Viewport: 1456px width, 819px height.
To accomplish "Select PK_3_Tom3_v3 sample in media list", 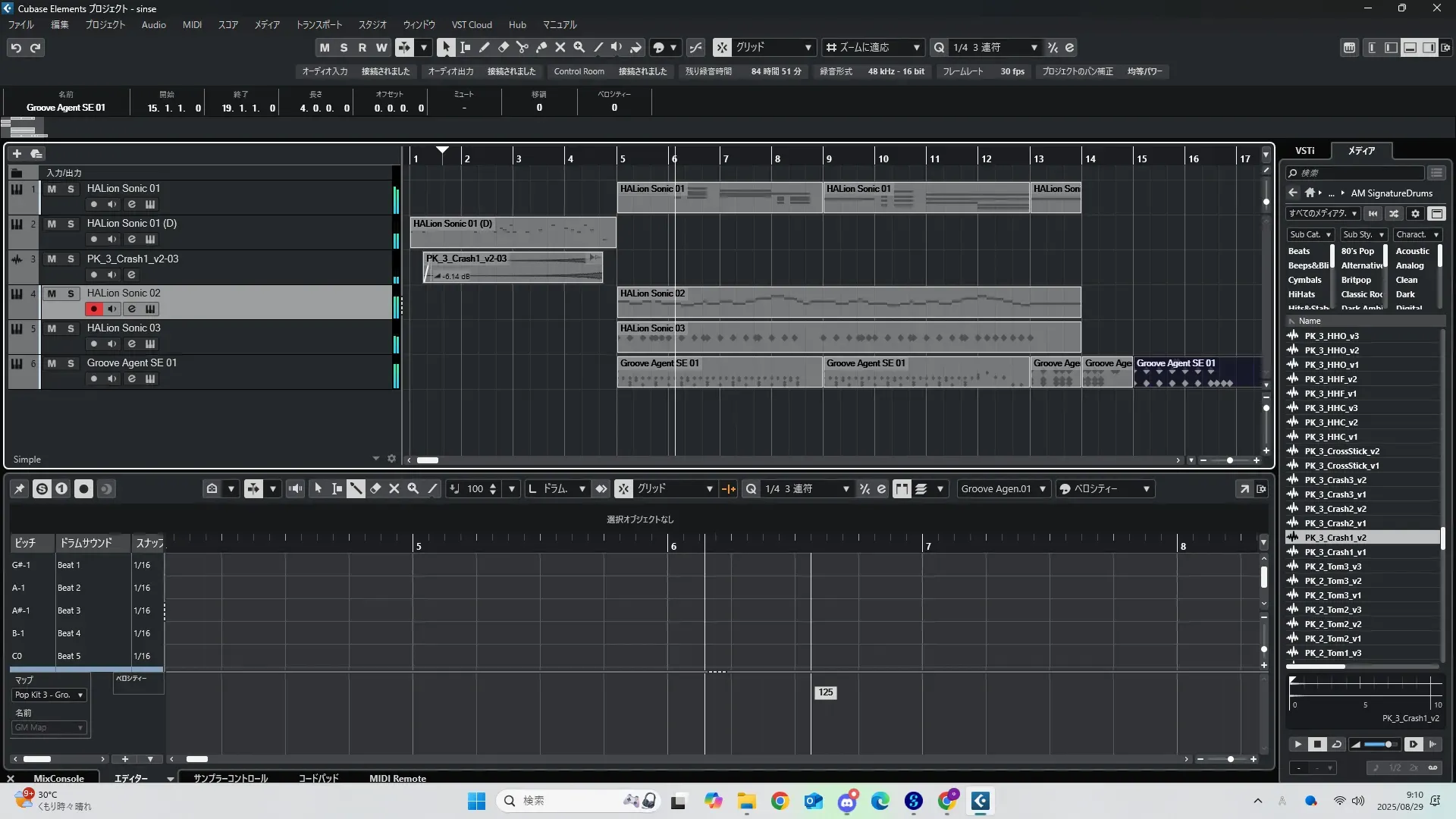I will point(1332,566).
